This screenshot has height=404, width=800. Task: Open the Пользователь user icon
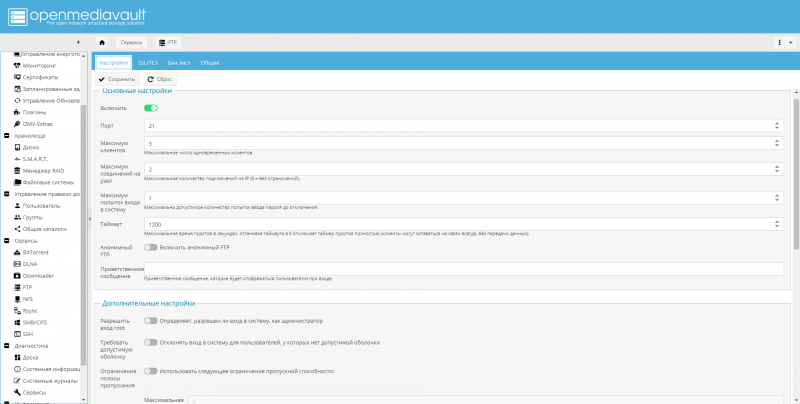(17, 206)
